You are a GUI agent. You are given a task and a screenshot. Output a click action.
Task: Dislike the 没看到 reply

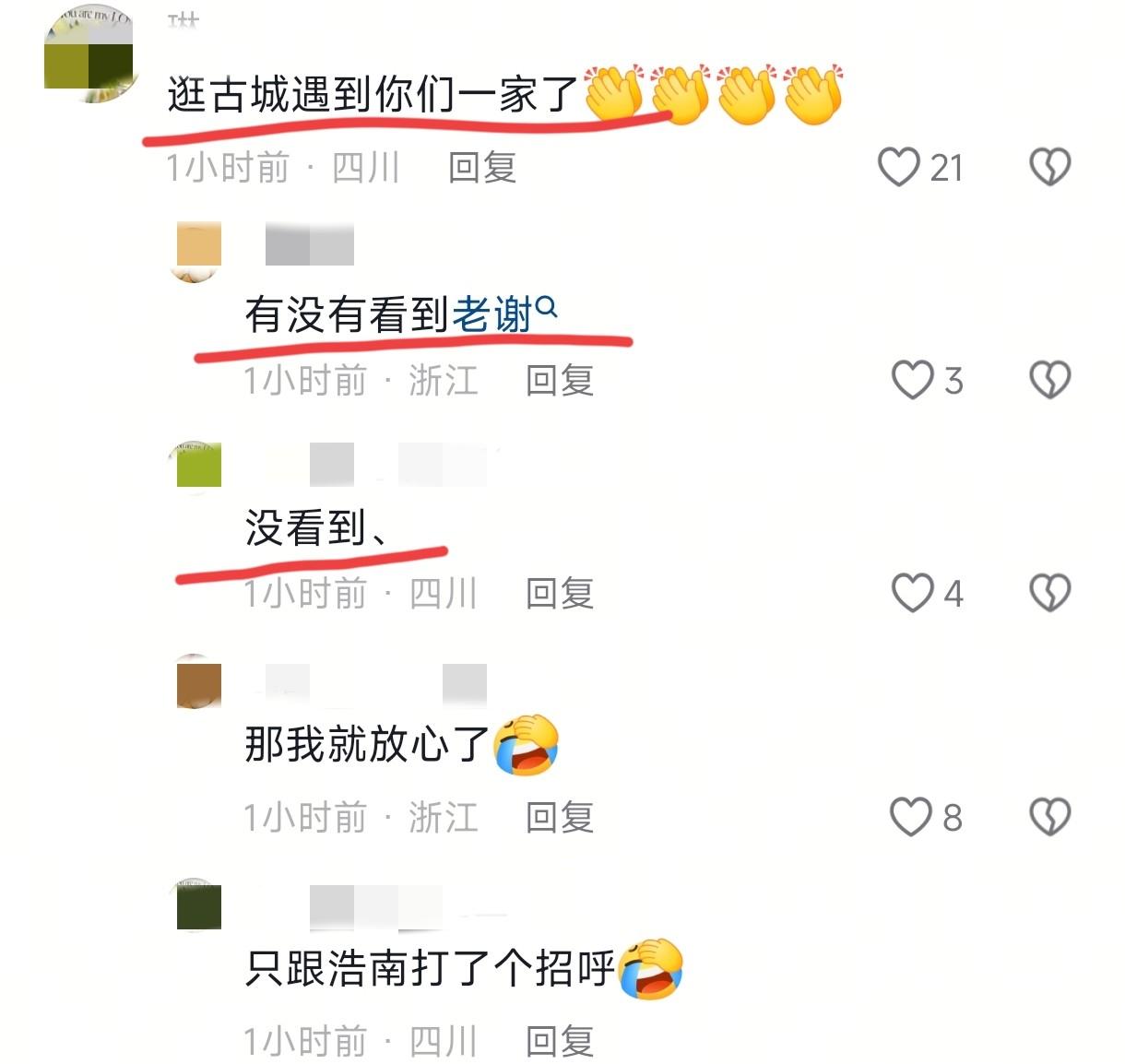click(1049, 592)
